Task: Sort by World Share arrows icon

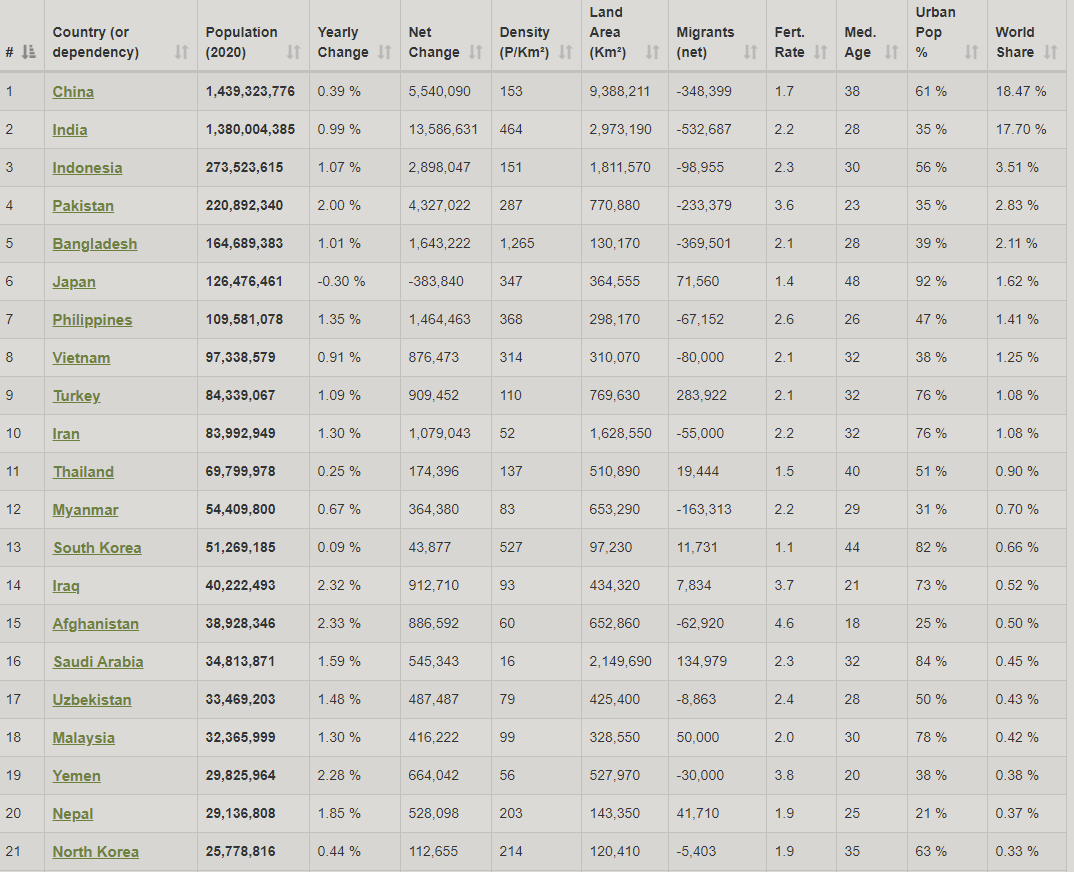Action: [x=1051, y=52]
